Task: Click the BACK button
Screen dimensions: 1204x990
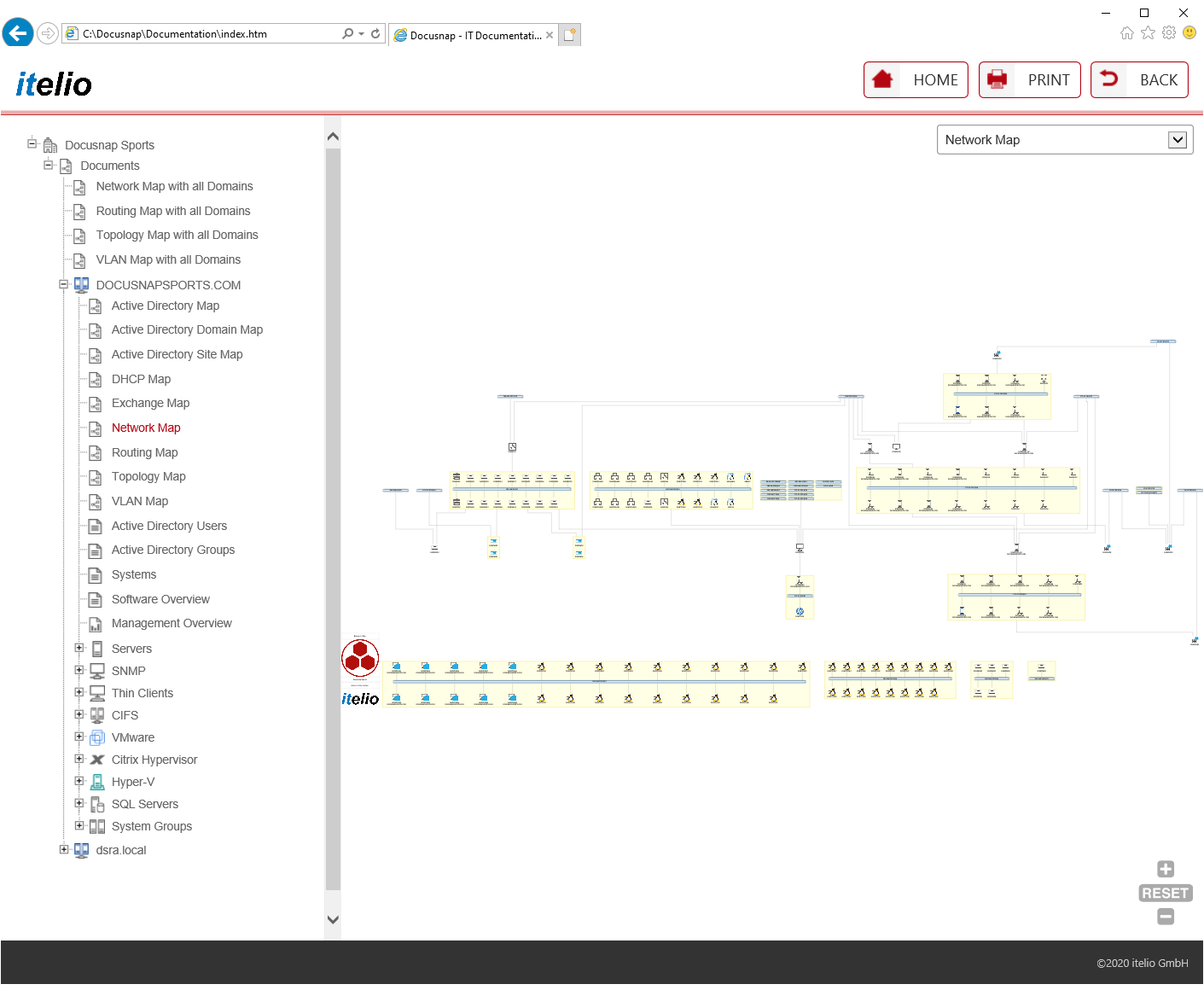Action: click(1139, 80)
